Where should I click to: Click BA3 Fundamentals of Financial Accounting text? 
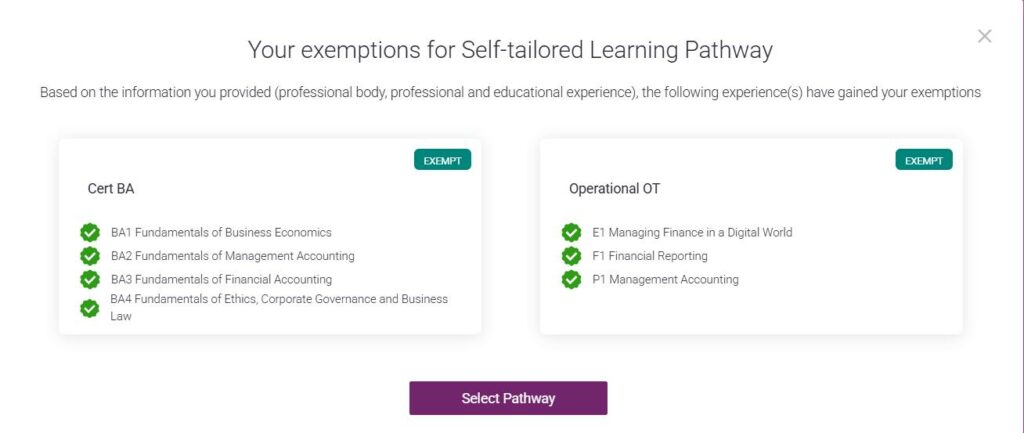click(x=221, y=280)
